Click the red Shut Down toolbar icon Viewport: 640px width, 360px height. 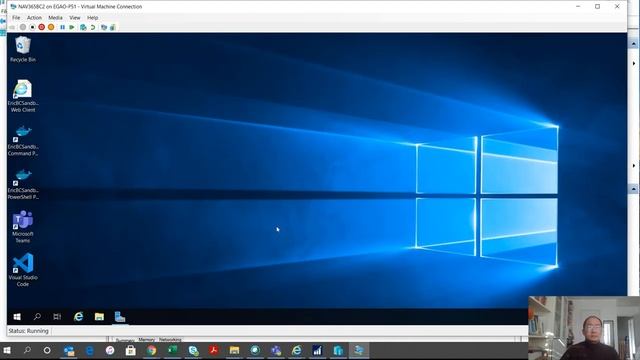click(42, 27)
